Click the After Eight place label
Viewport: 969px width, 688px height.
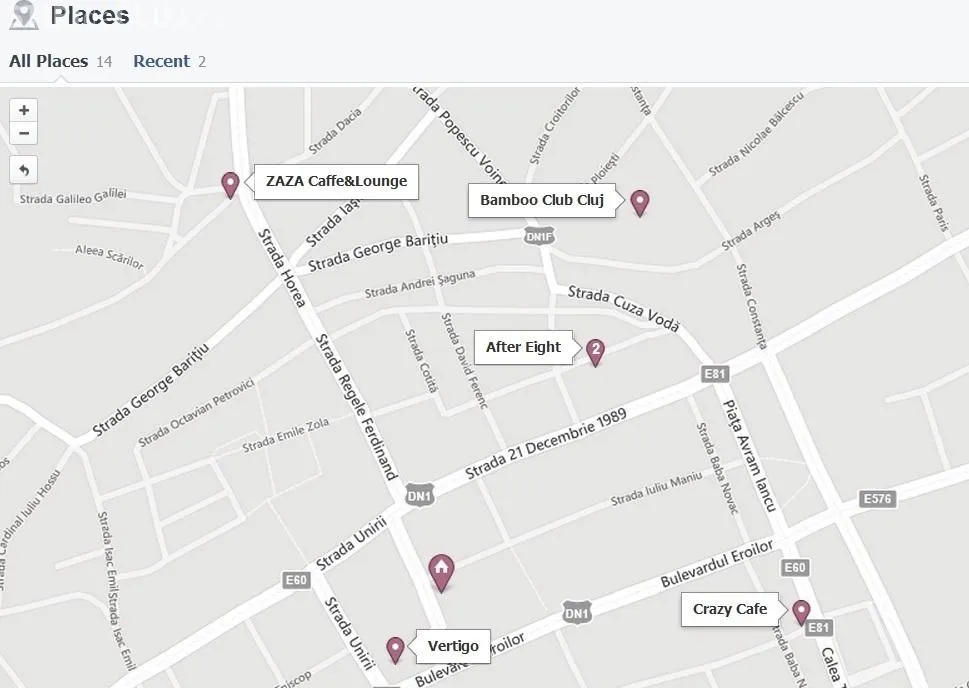tap(523, 348)
